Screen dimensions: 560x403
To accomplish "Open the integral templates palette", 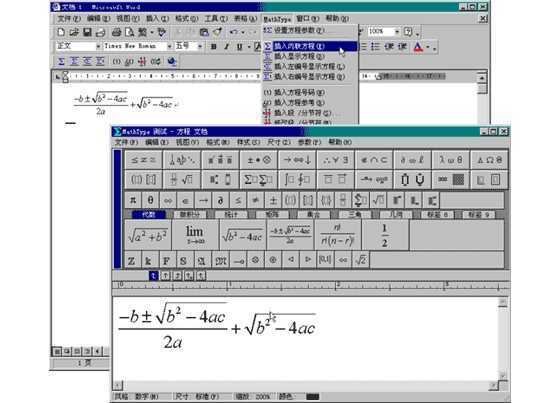I will (x=298, y=179).
